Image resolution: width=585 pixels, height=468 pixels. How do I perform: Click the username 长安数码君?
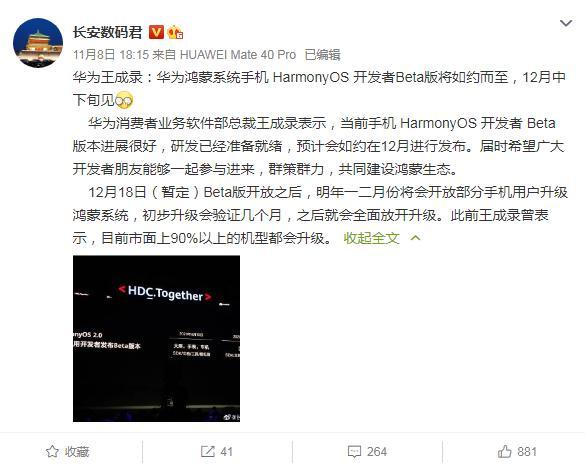[x=107, y=32]
